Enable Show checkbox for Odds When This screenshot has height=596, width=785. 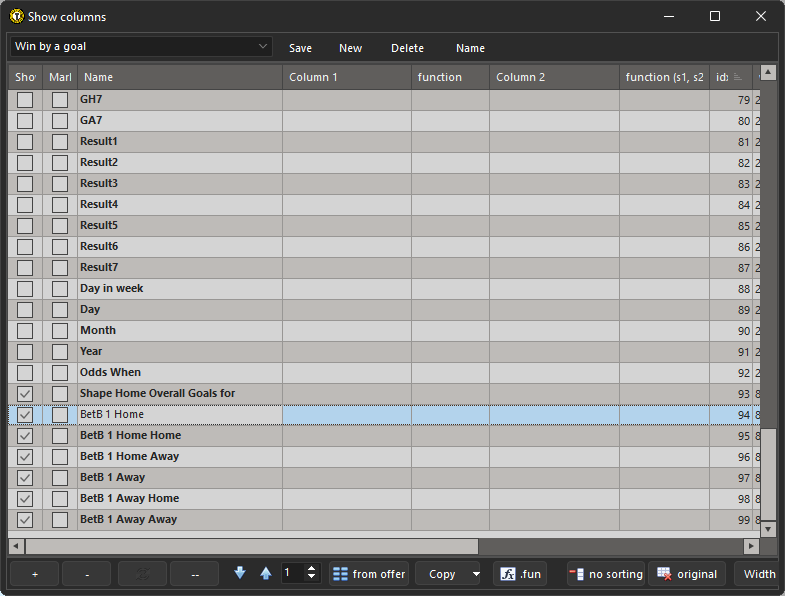pyautogui.click(x=25, y=373)
